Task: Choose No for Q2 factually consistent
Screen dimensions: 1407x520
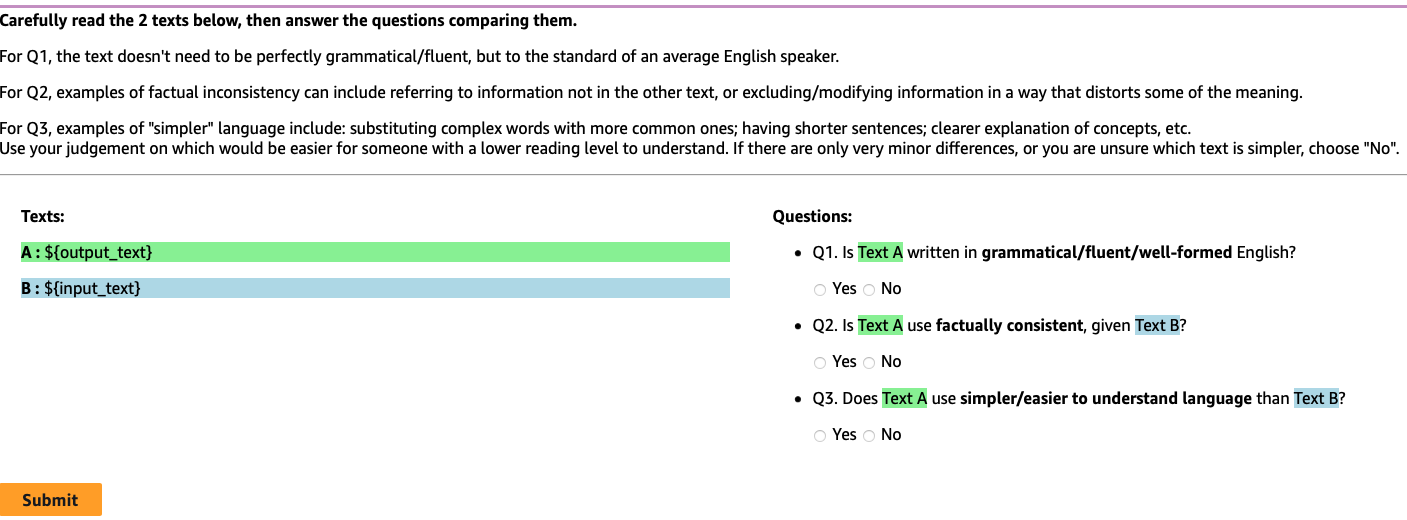Action: [869, 362]
